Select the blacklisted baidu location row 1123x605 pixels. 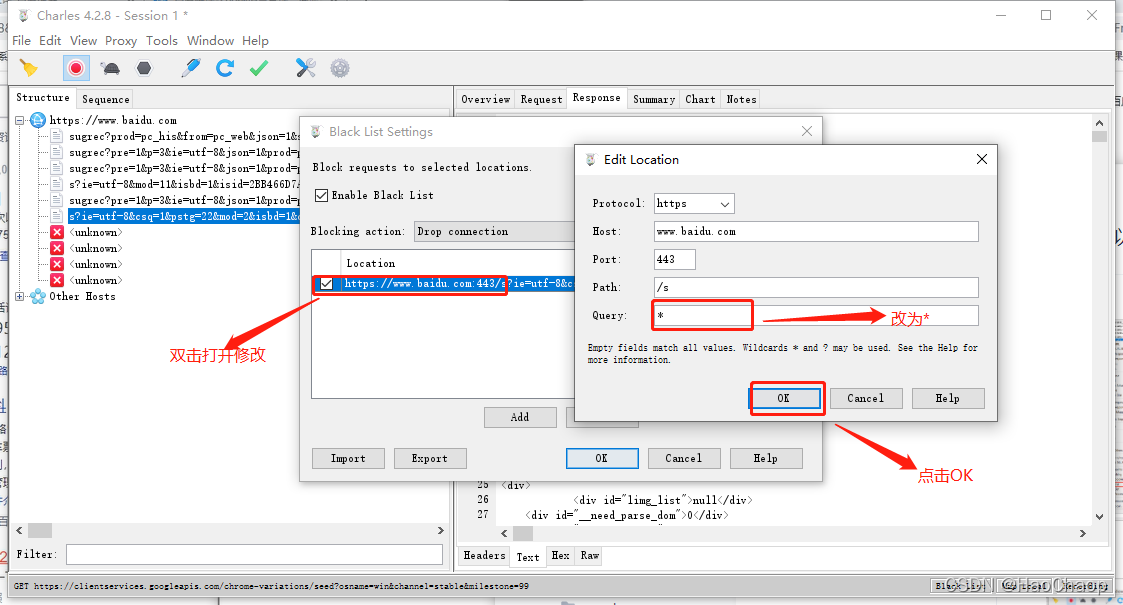[x=444, y=284]
